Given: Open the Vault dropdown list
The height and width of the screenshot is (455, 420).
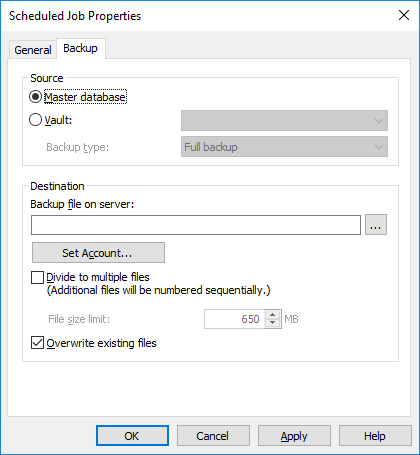Looking at the screenshot, I should coord(284,120).
